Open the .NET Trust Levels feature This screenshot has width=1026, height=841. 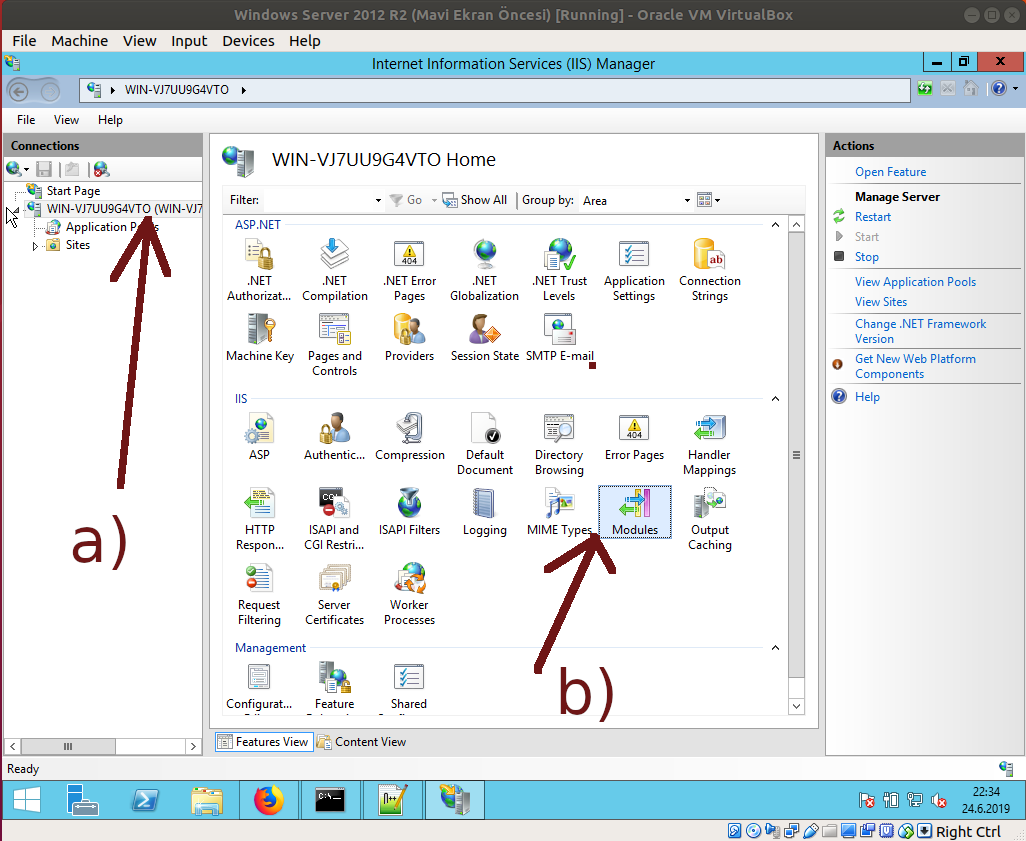559,270
